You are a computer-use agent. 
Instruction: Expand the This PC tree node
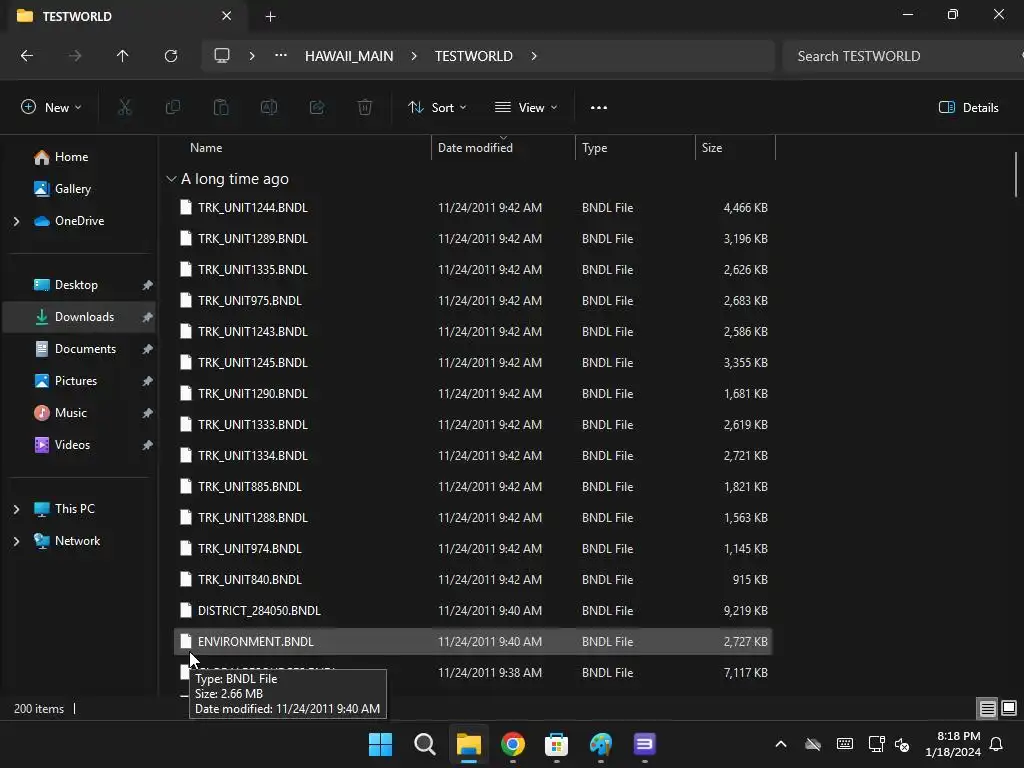click(x=16, y=509)
